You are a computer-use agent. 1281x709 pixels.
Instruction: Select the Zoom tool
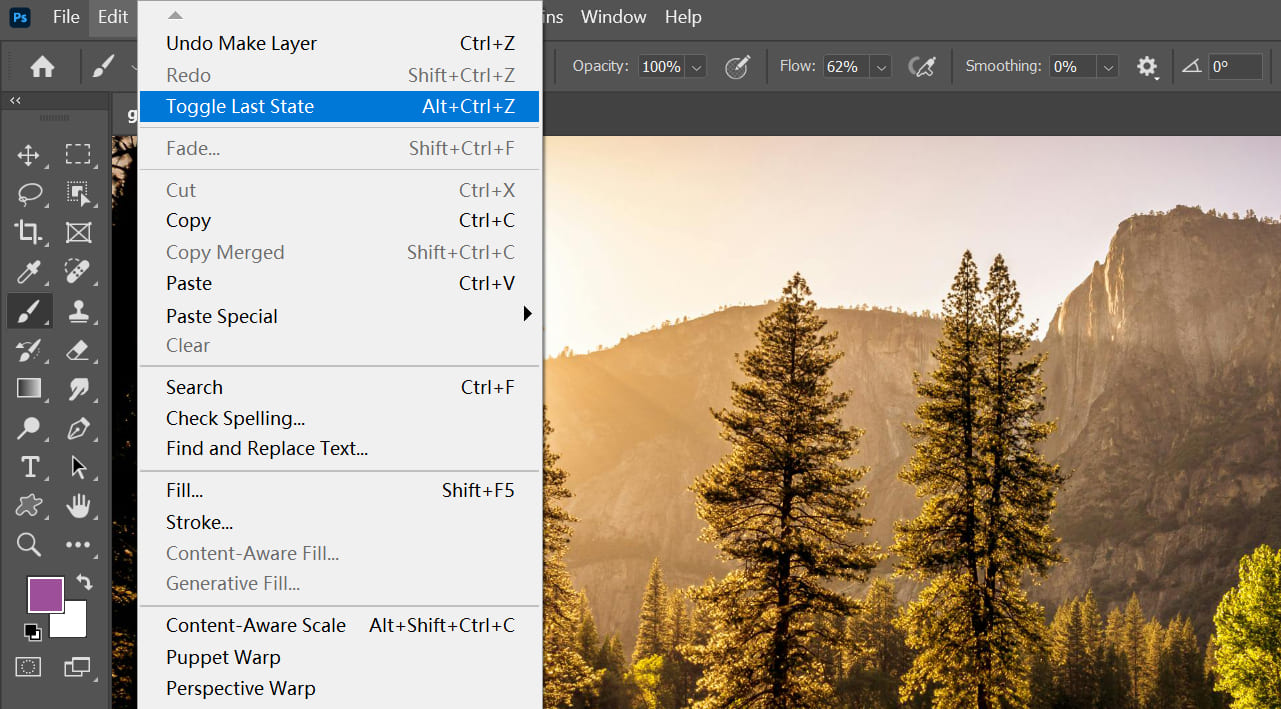pyautogui.click(x=29, y=544)
